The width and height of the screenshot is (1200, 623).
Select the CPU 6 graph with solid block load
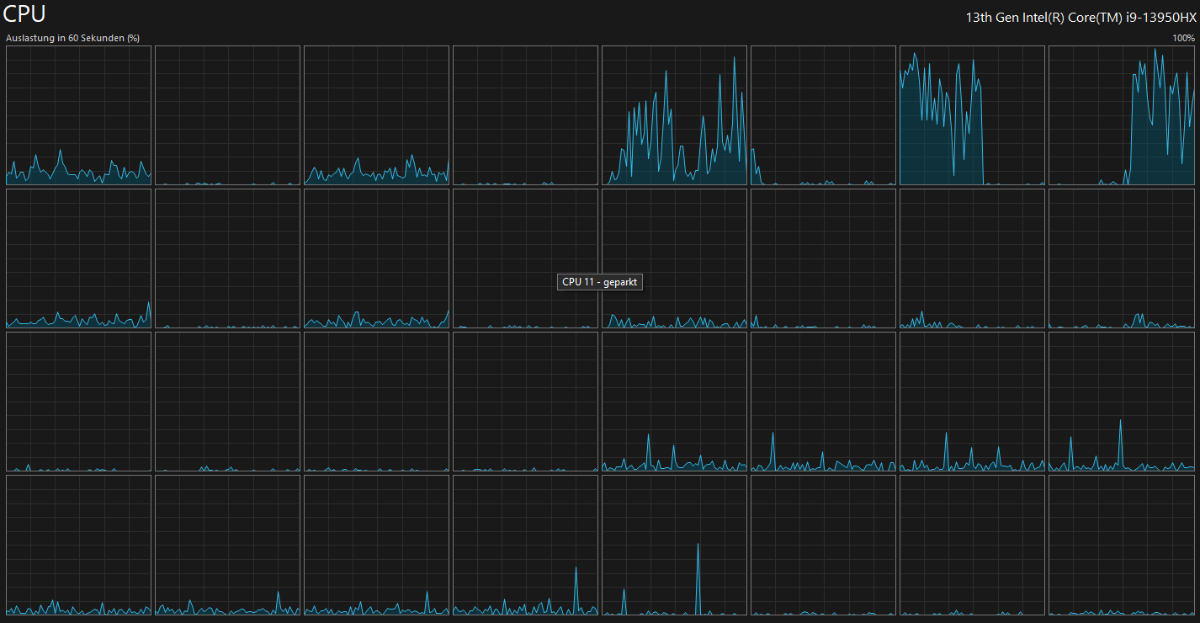point(972,115)
